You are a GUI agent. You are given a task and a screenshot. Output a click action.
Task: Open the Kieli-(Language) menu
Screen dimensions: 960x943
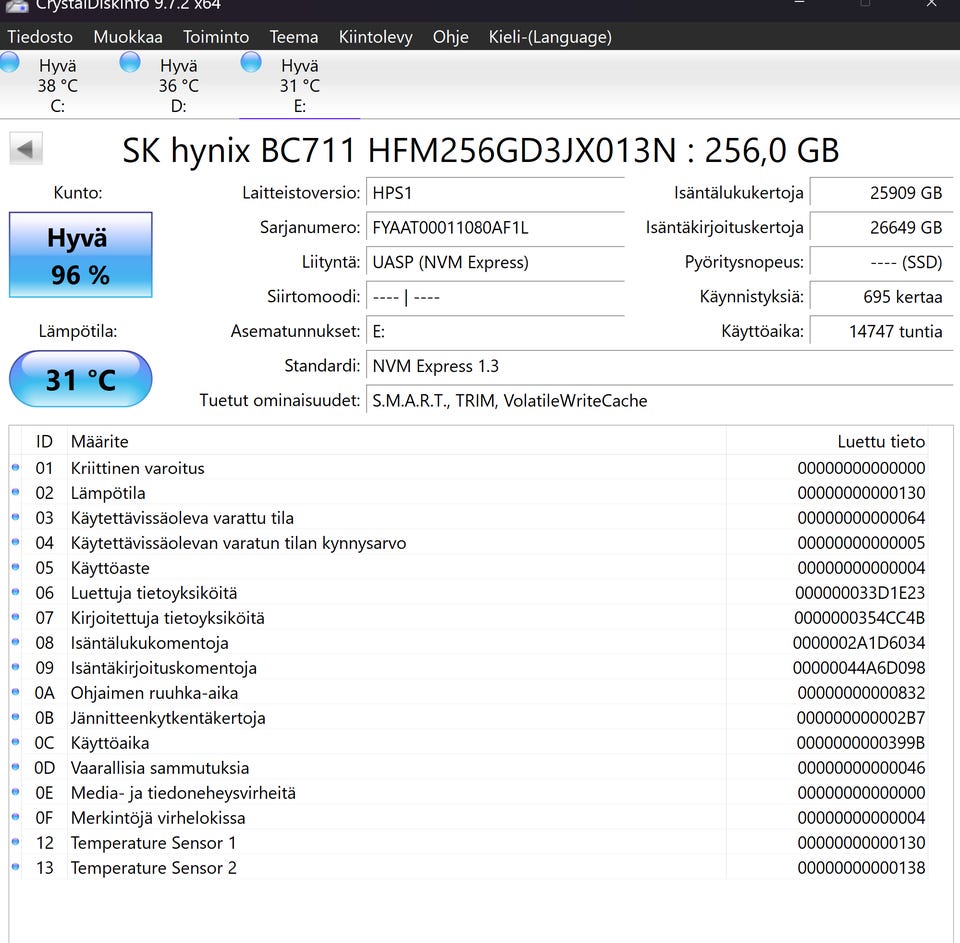coord(550,37)
